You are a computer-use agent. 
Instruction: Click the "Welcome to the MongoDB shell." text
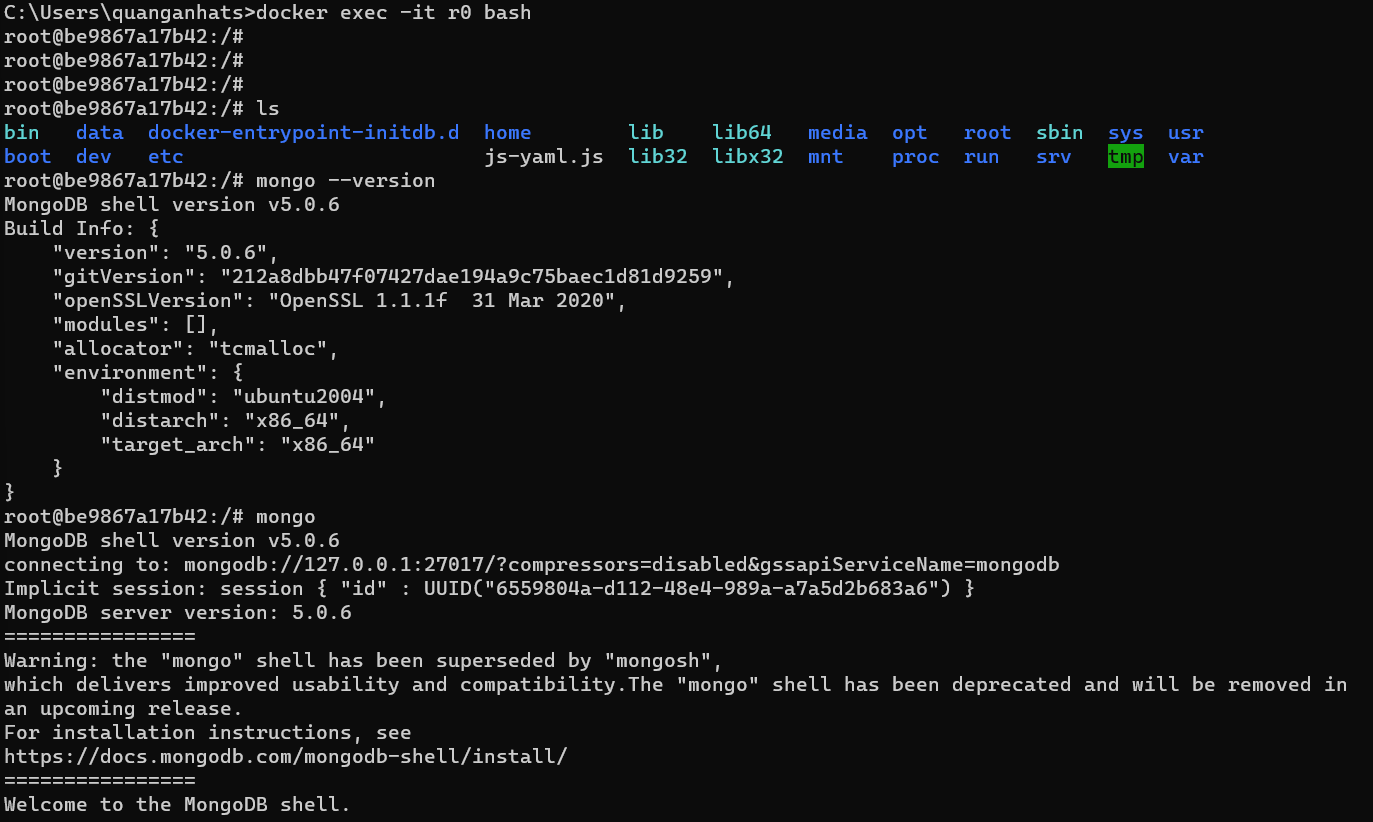177,805
